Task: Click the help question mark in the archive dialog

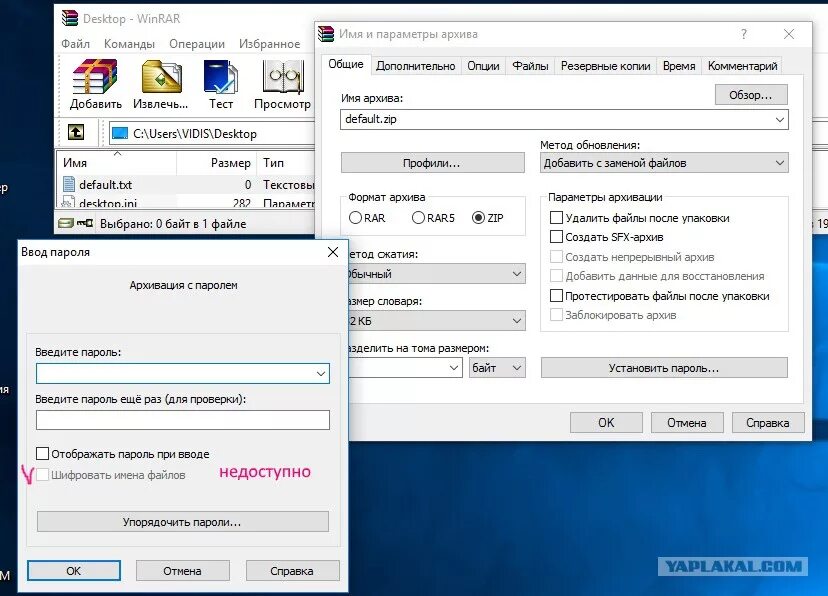Action: tap(744, 34)
